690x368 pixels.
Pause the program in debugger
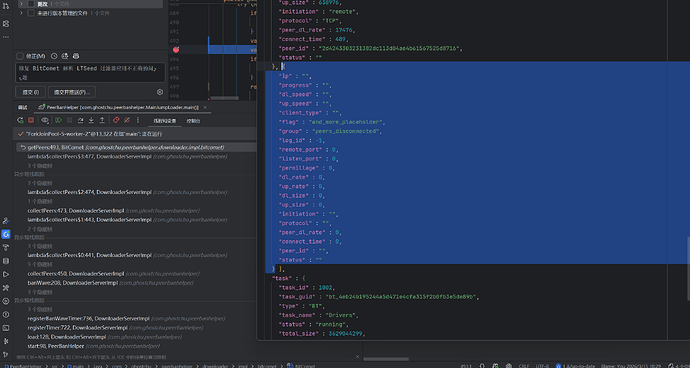pyautogui.click(x=70, y=120)
